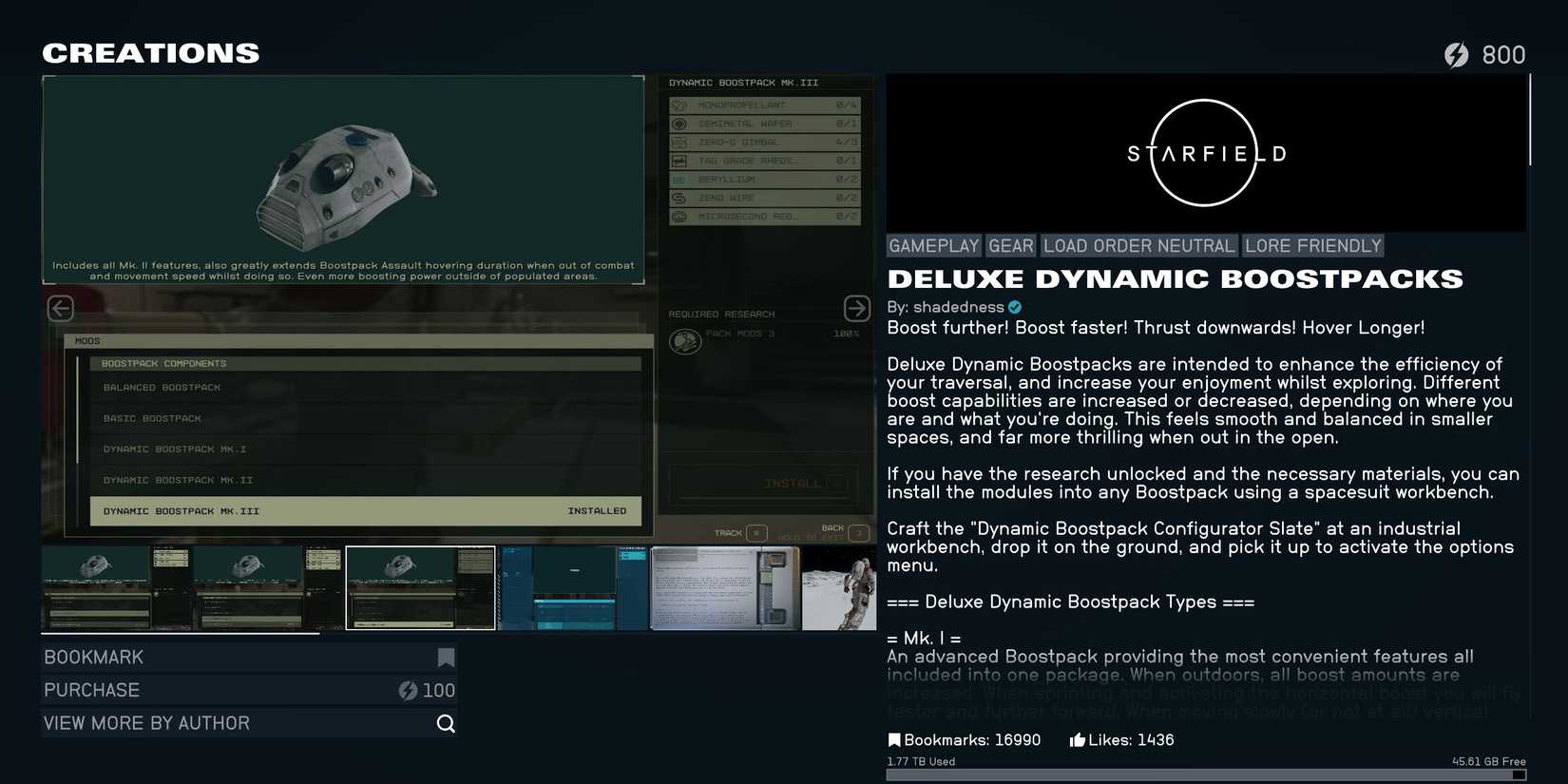Click the CREATIONS heading
1568x784 pixels.
coord(151,53)
